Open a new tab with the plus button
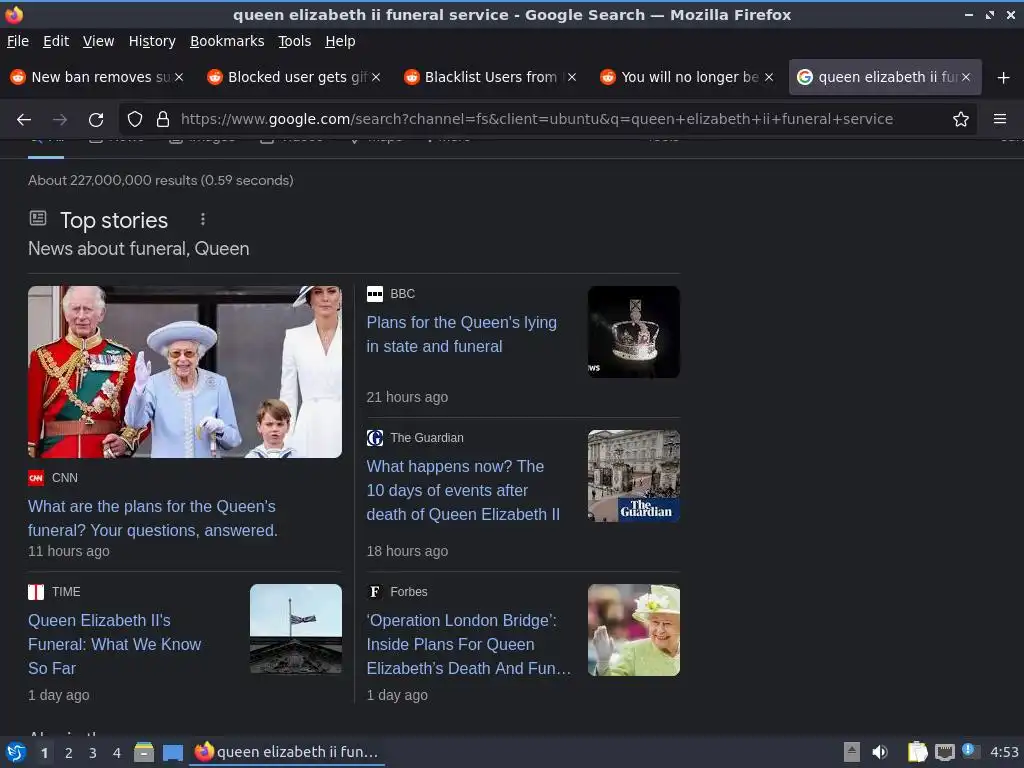The height and width of the screenshot is (768, 1024). (1004, 78)
